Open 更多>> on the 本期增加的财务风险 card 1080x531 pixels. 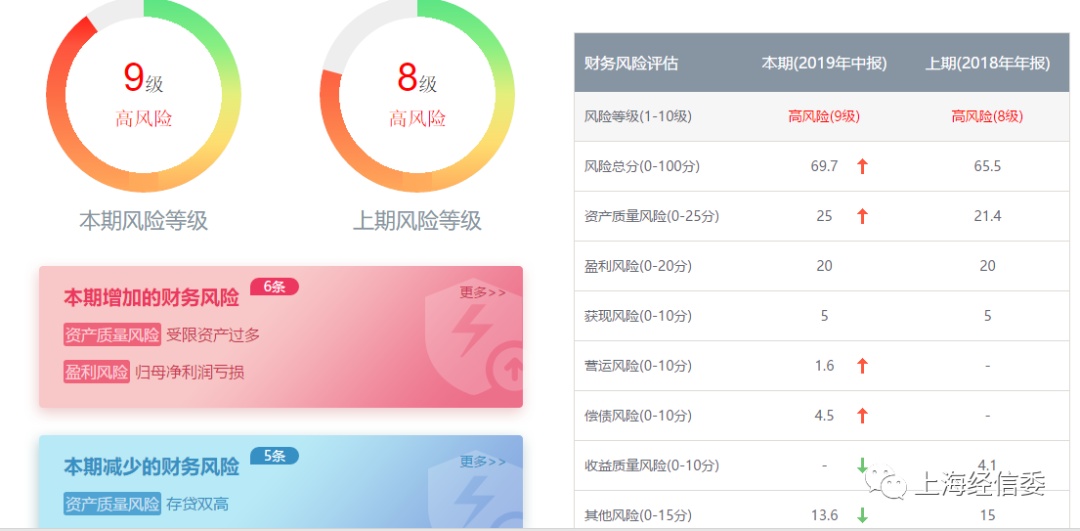coord(483,292)
